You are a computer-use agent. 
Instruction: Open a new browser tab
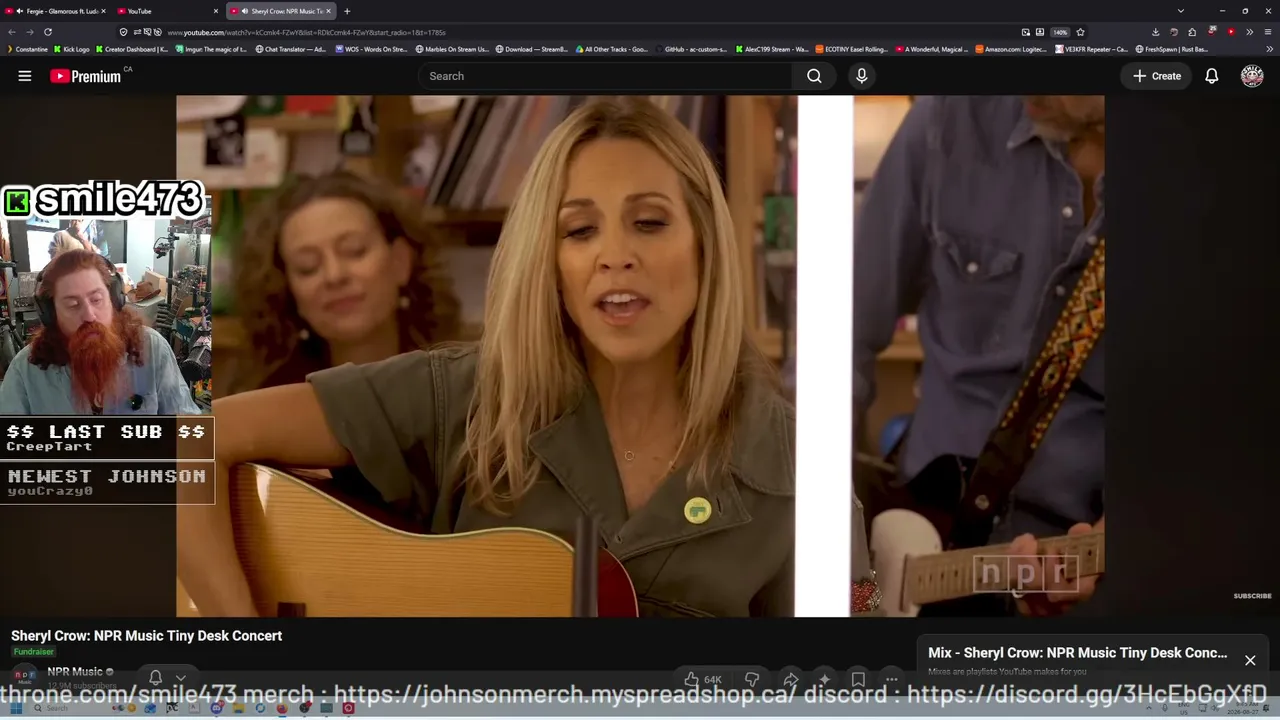(x=347, y=11)
